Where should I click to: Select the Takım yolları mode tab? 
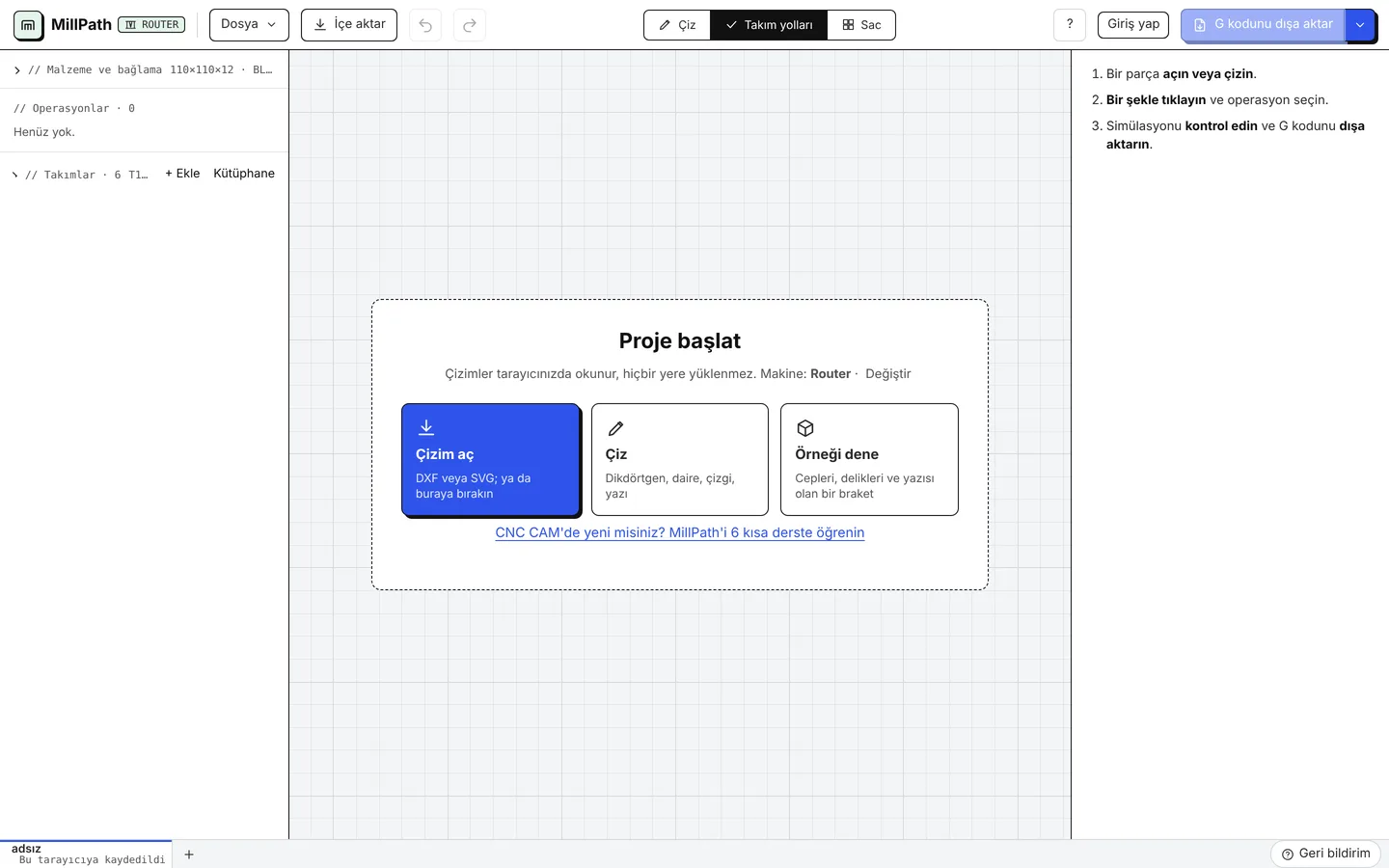769,25
